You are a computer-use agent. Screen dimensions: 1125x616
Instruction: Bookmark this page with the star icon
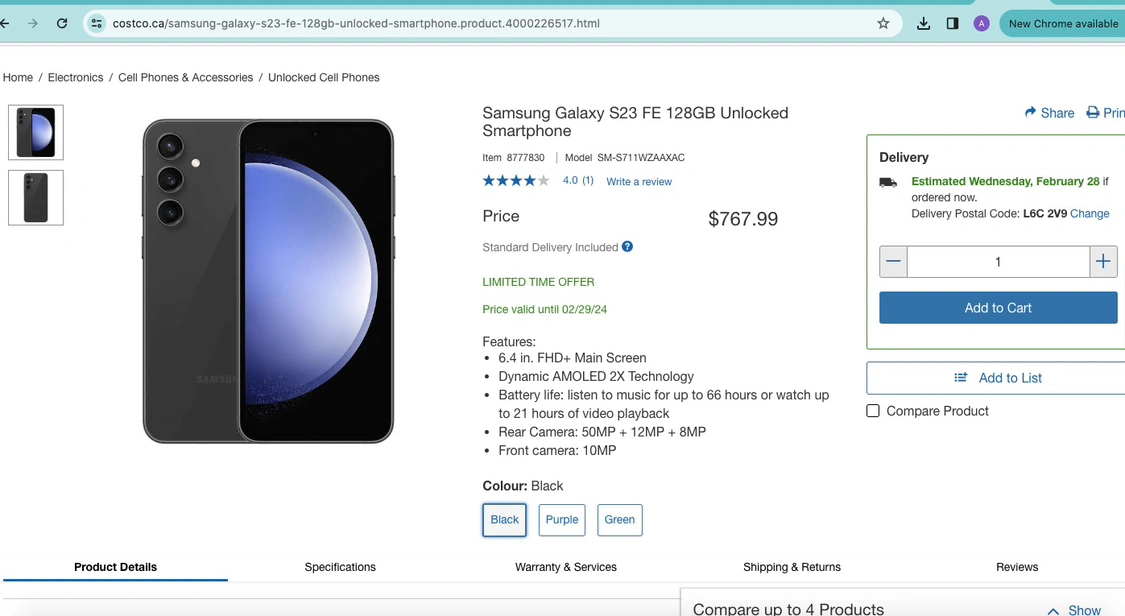883,23
